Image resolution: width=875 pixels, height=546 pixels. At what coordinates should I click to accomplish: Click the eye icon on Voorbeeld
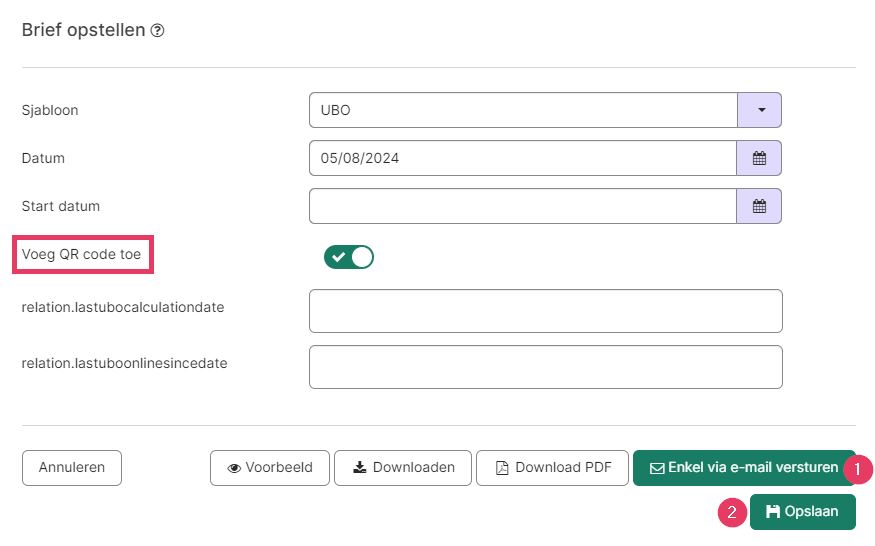point(234,468)
